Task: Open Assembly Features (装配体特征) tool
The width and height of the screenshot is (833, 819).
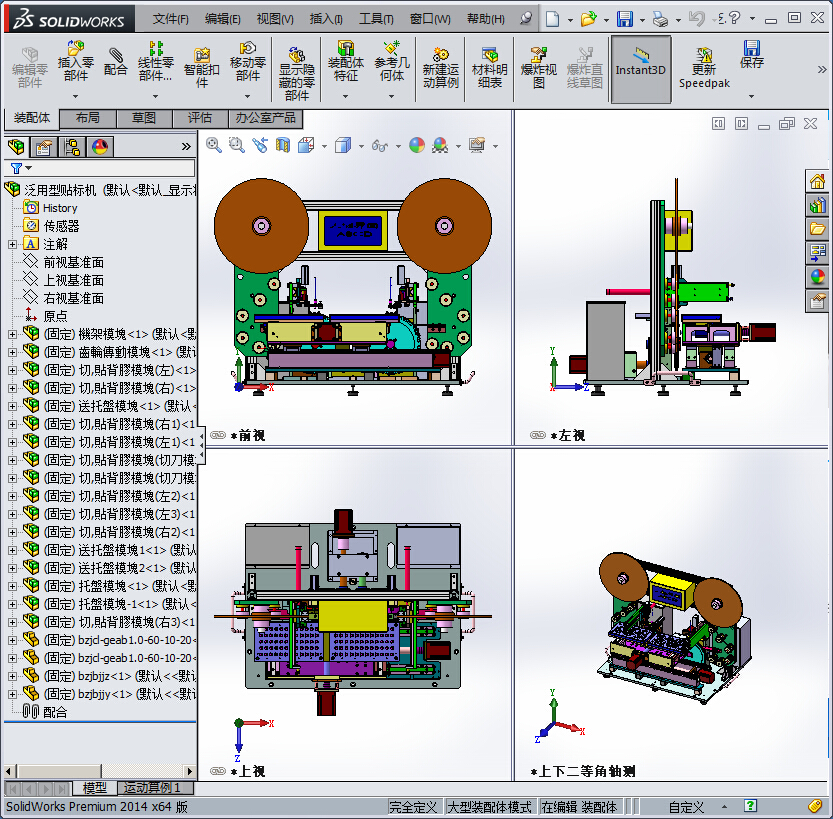Action: (346, 61)
